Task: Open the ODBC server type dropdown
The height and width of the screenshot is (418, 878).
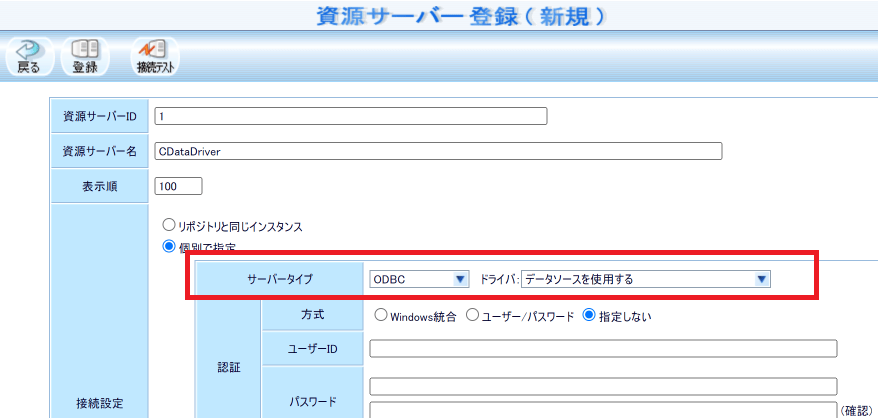Action: pos(419,279)
